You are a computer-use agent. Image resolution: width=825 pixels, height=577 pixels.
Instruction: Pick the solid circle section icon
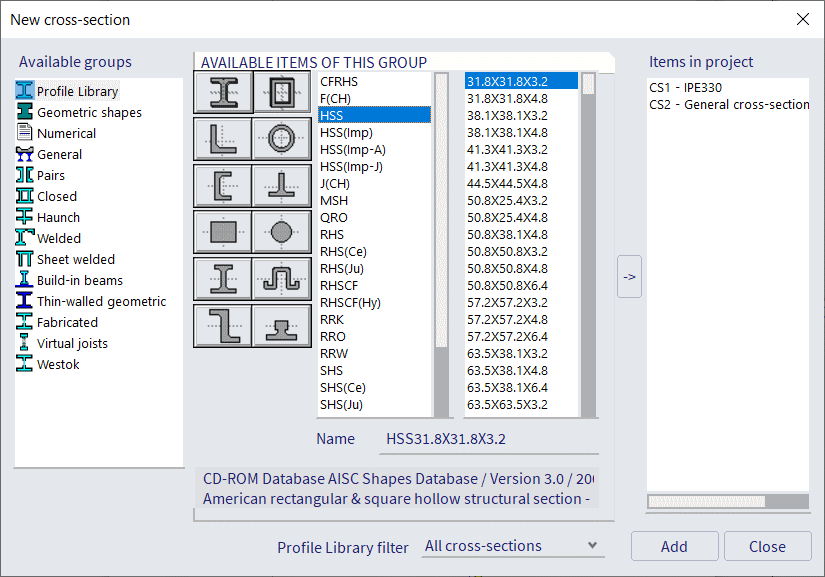tap(281, 232)
